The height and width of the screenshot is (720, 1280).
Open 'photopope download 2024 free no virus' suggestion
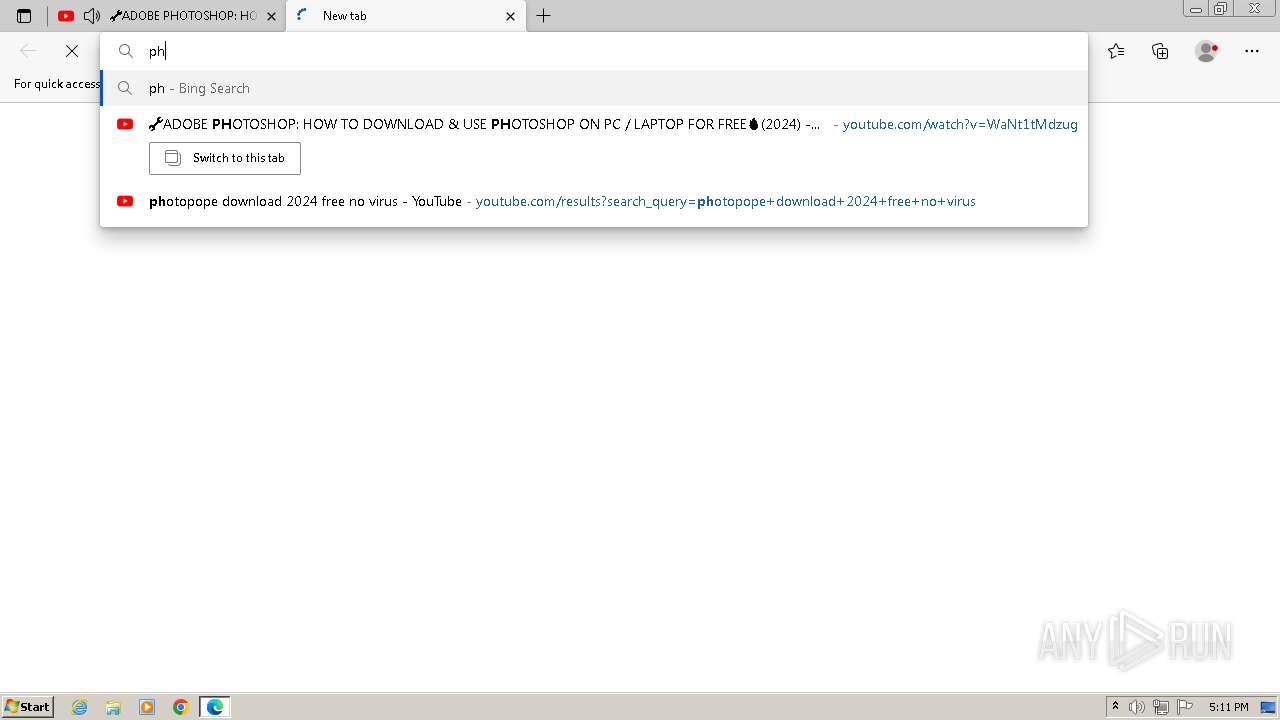594,201
